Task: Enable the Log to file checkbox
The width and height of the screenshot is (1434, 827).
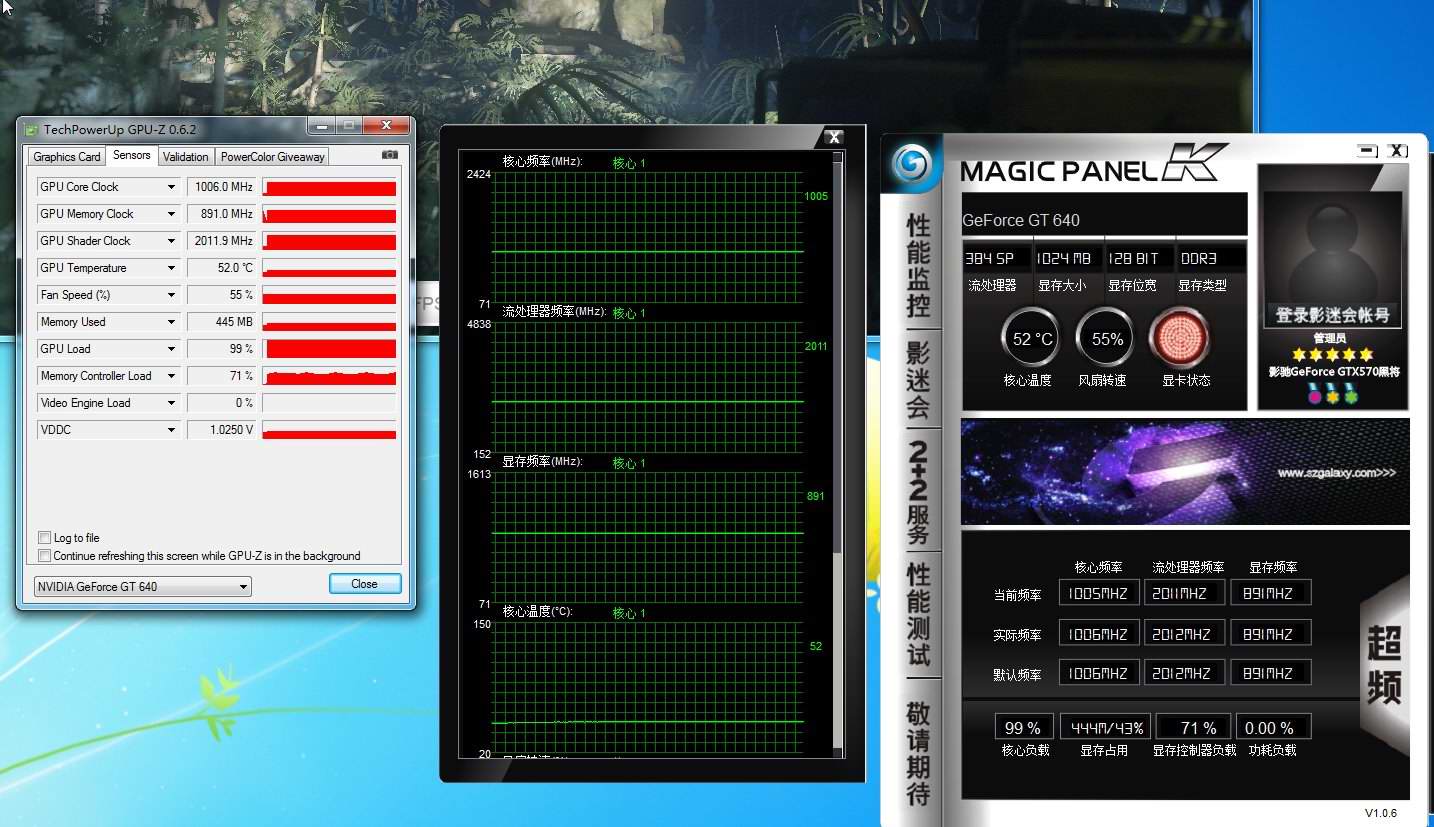Action: click(x=44, y=538)
